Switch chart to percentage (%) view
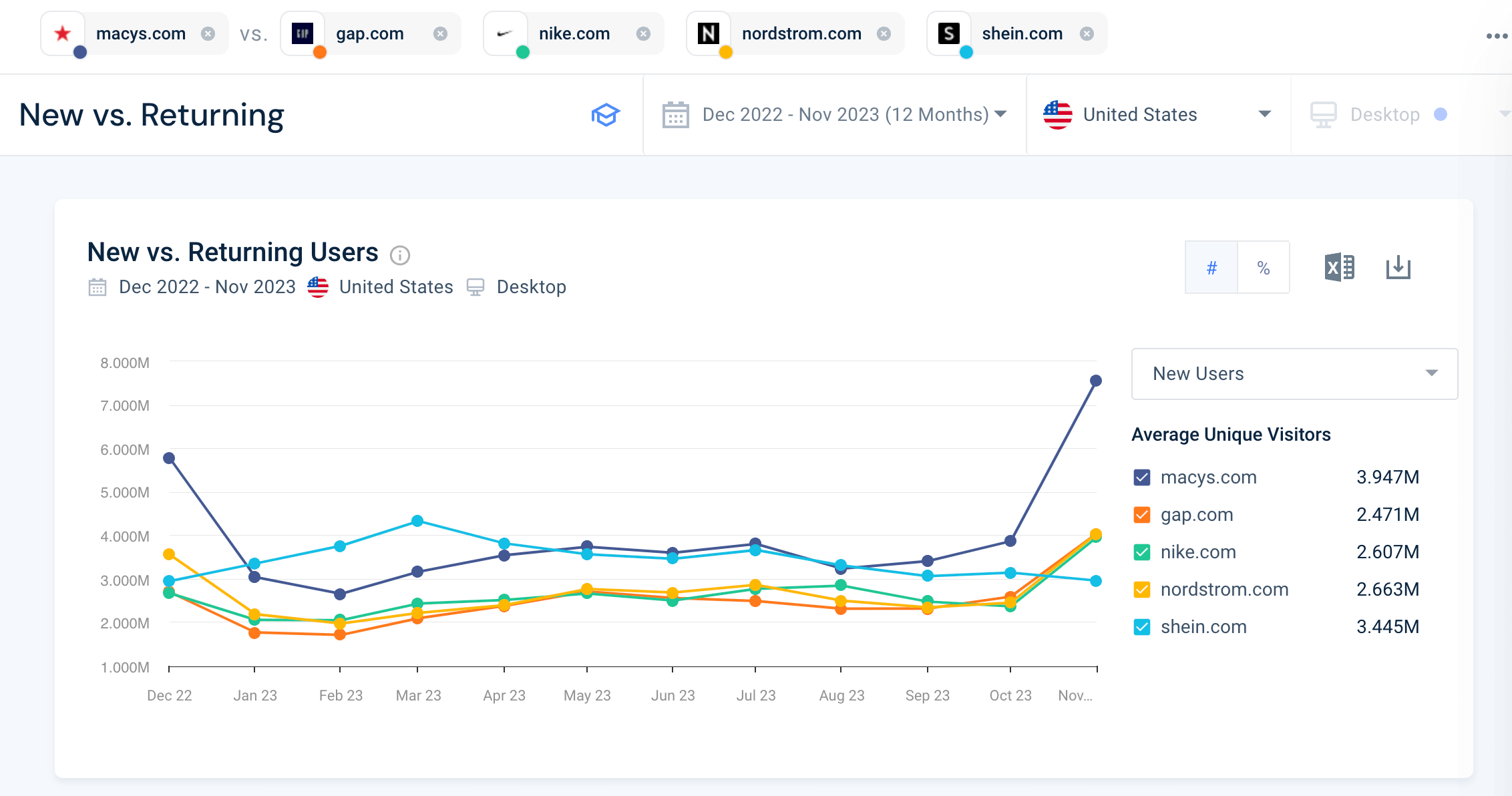This screenshot has width=1512, height=796. tap(1264, 268)
